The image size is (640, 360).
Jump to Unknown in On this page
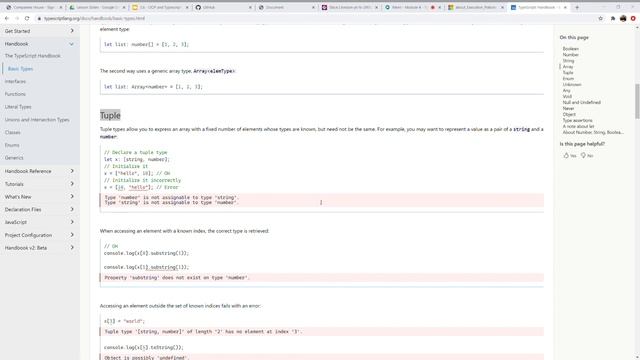point(572,84)
